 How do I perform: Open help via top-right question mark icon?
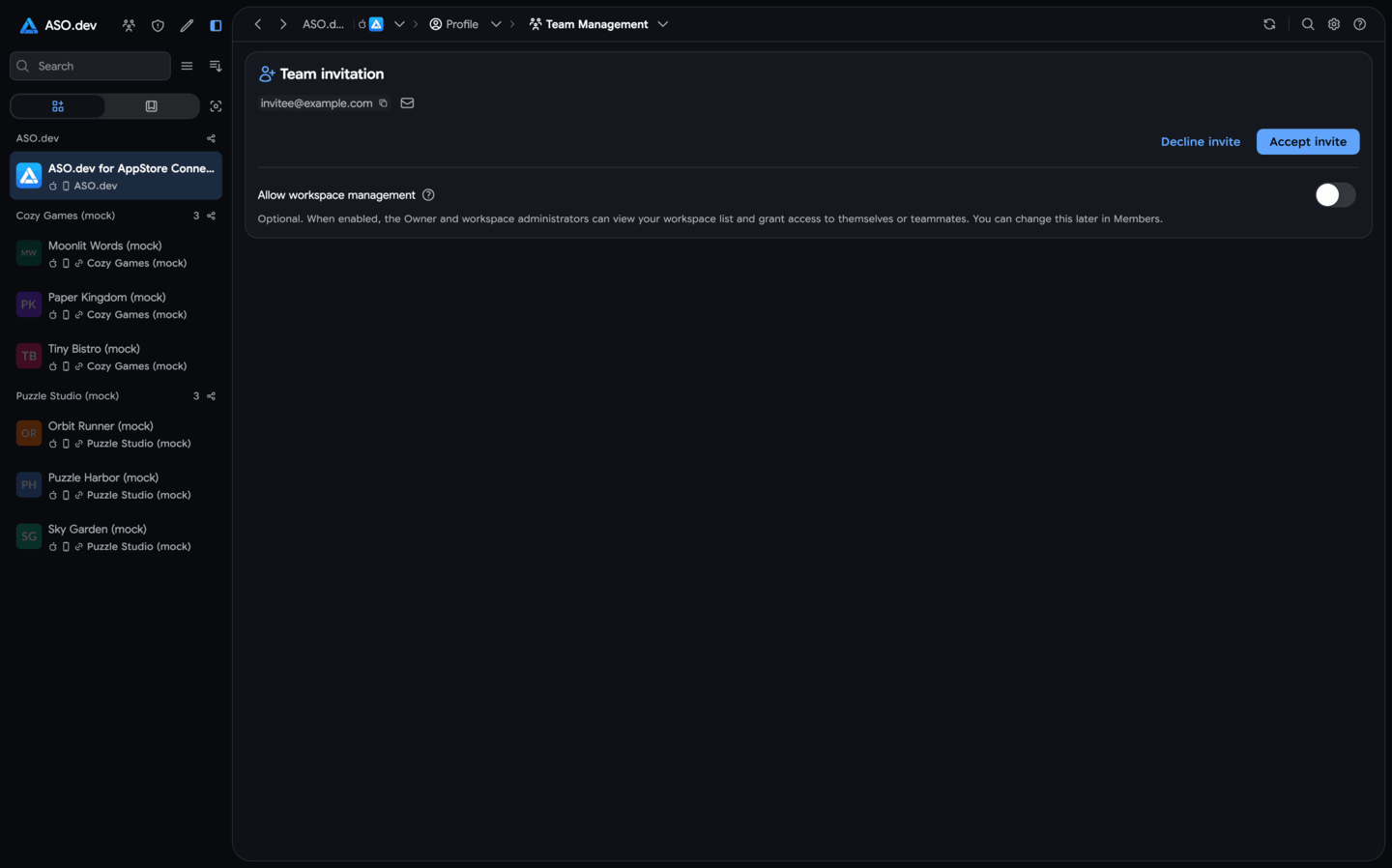pyautogui.click(x=1360, y=24)
